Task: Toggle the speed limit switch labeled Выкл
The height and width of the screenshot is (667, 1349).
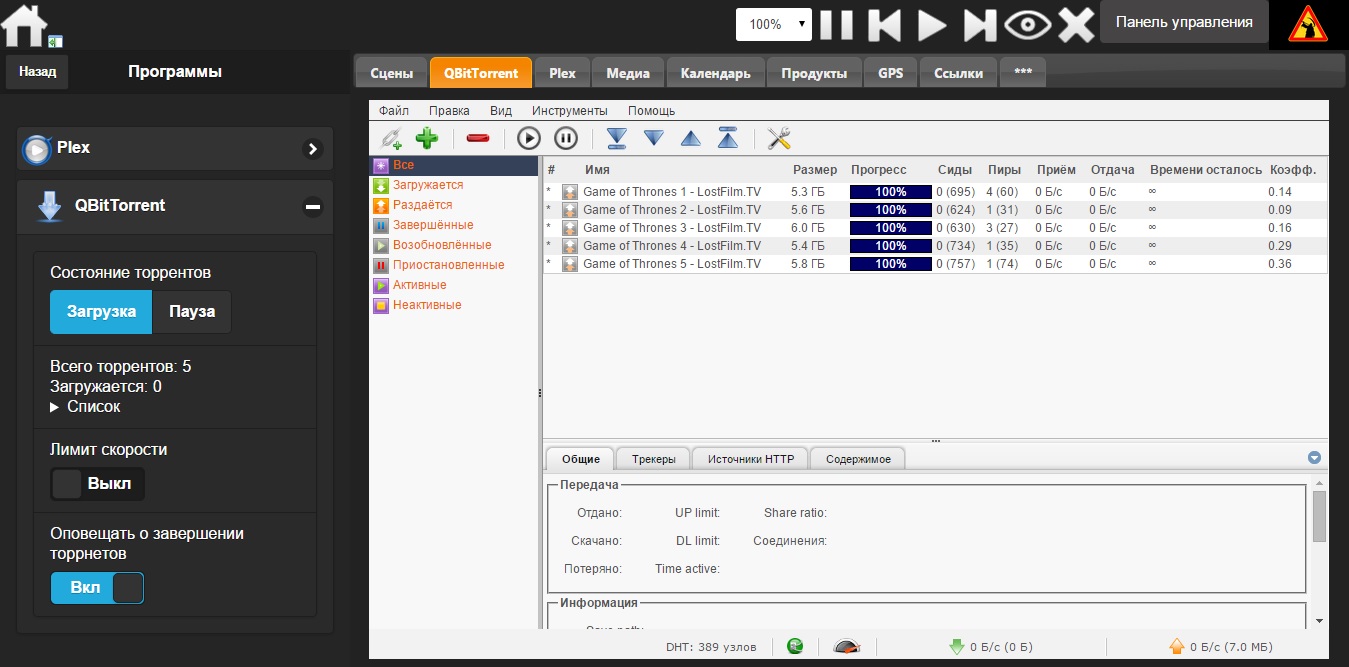Action: pyautogui.click(x=97, y=484)
